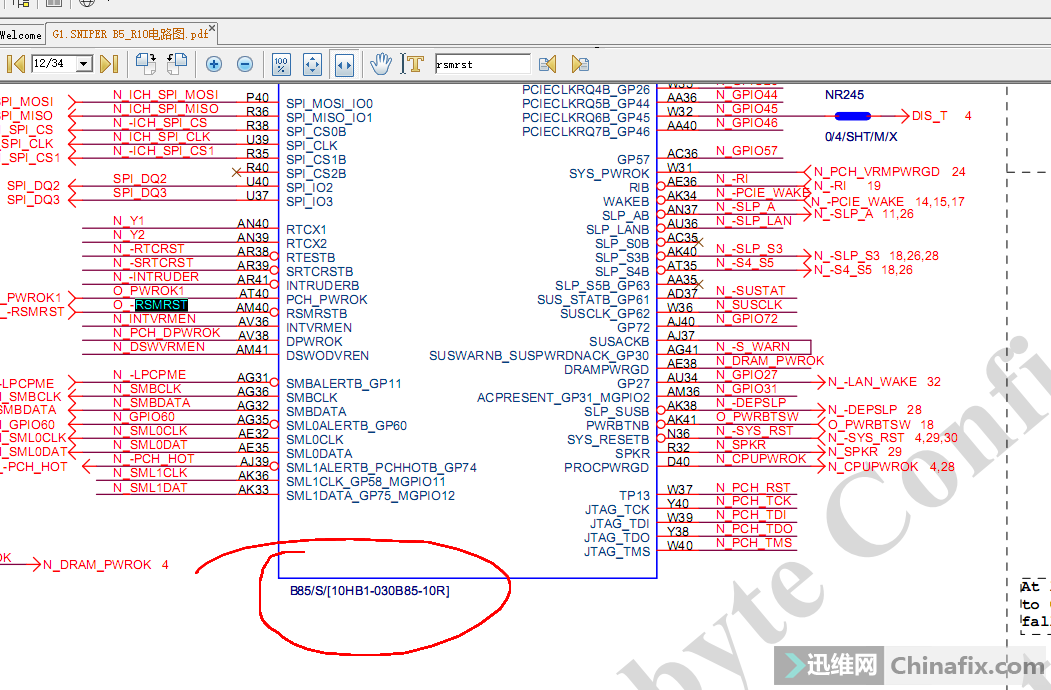Find previous search result

click(547, 64)
